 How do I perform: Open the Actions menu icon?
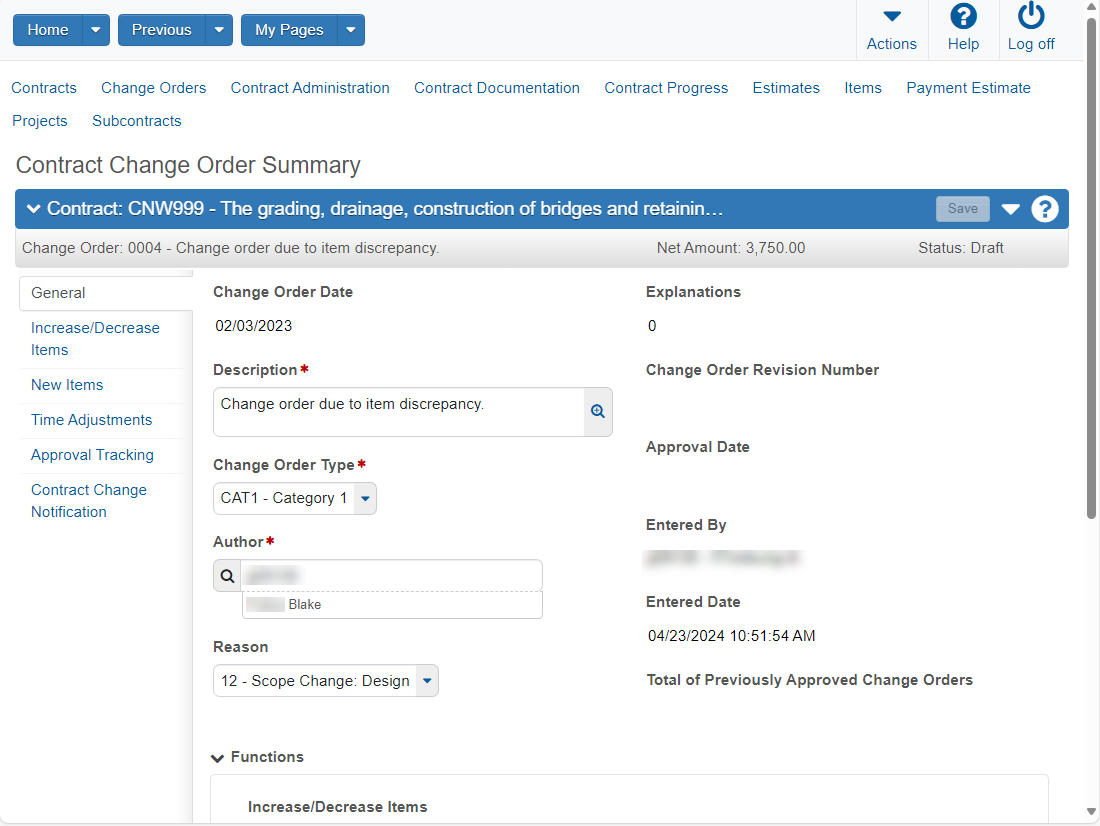(x=892, y=16)
